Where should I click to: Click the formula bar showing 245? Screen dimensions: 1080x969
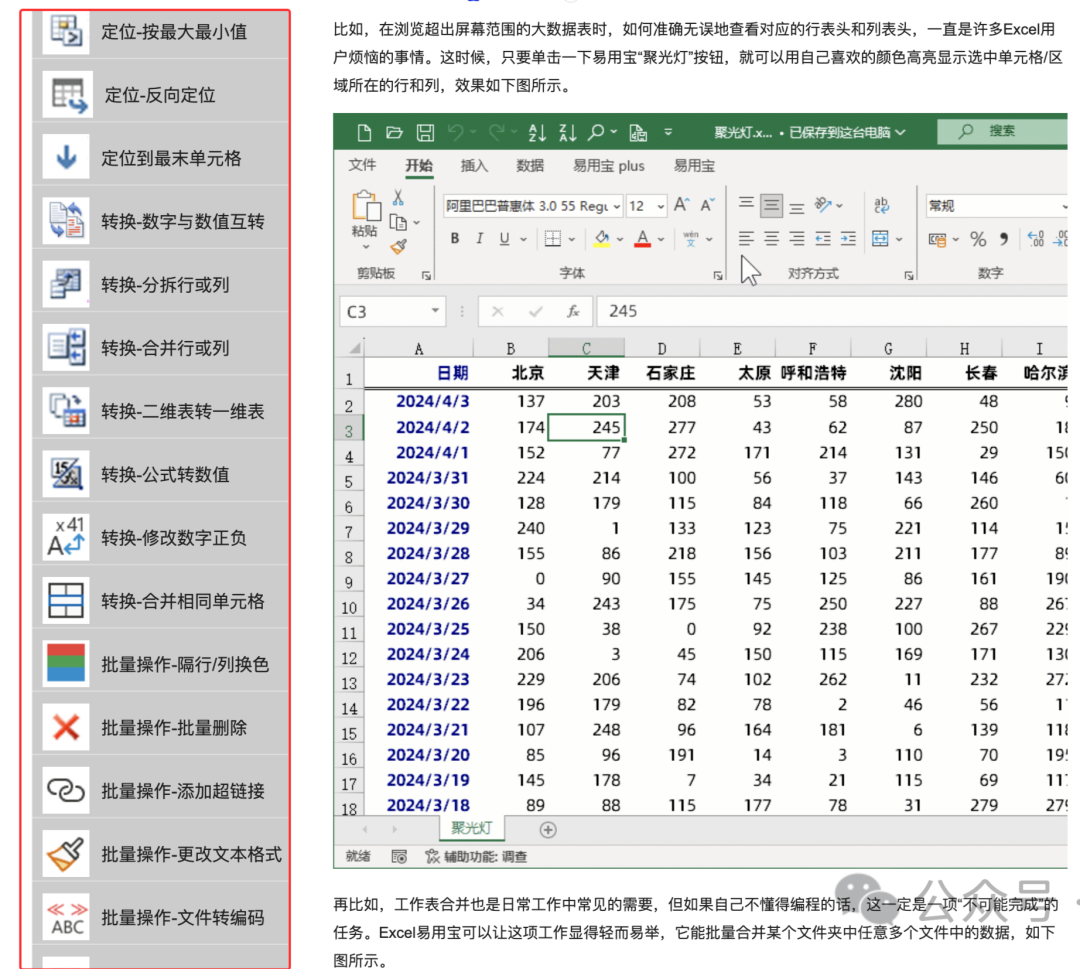(x=832, y=311)
